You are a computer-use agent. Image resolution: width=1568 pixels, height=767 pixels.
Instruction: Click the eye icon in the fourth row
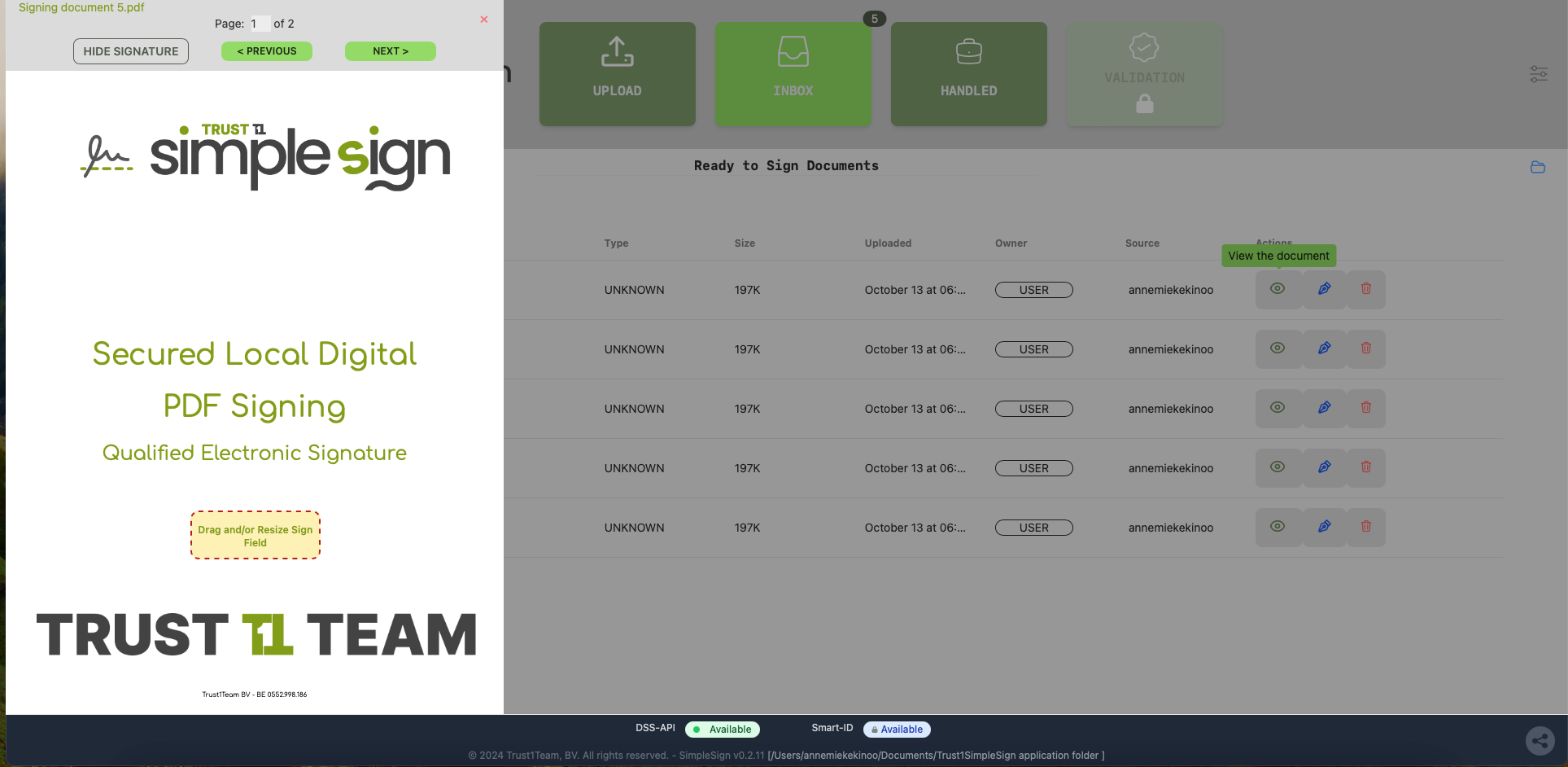click(x=1278, y=467)
